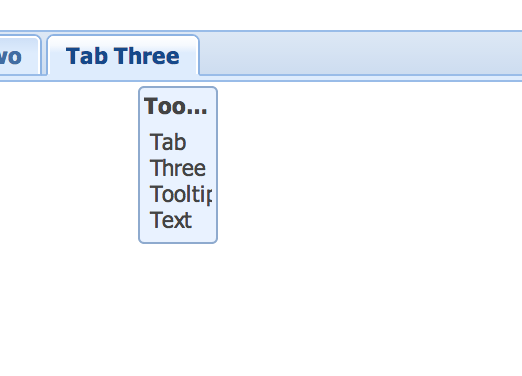This screenshot has height=376, width=522.
Task: Click the gap between the two tabs
Action: tap(44, 55)
